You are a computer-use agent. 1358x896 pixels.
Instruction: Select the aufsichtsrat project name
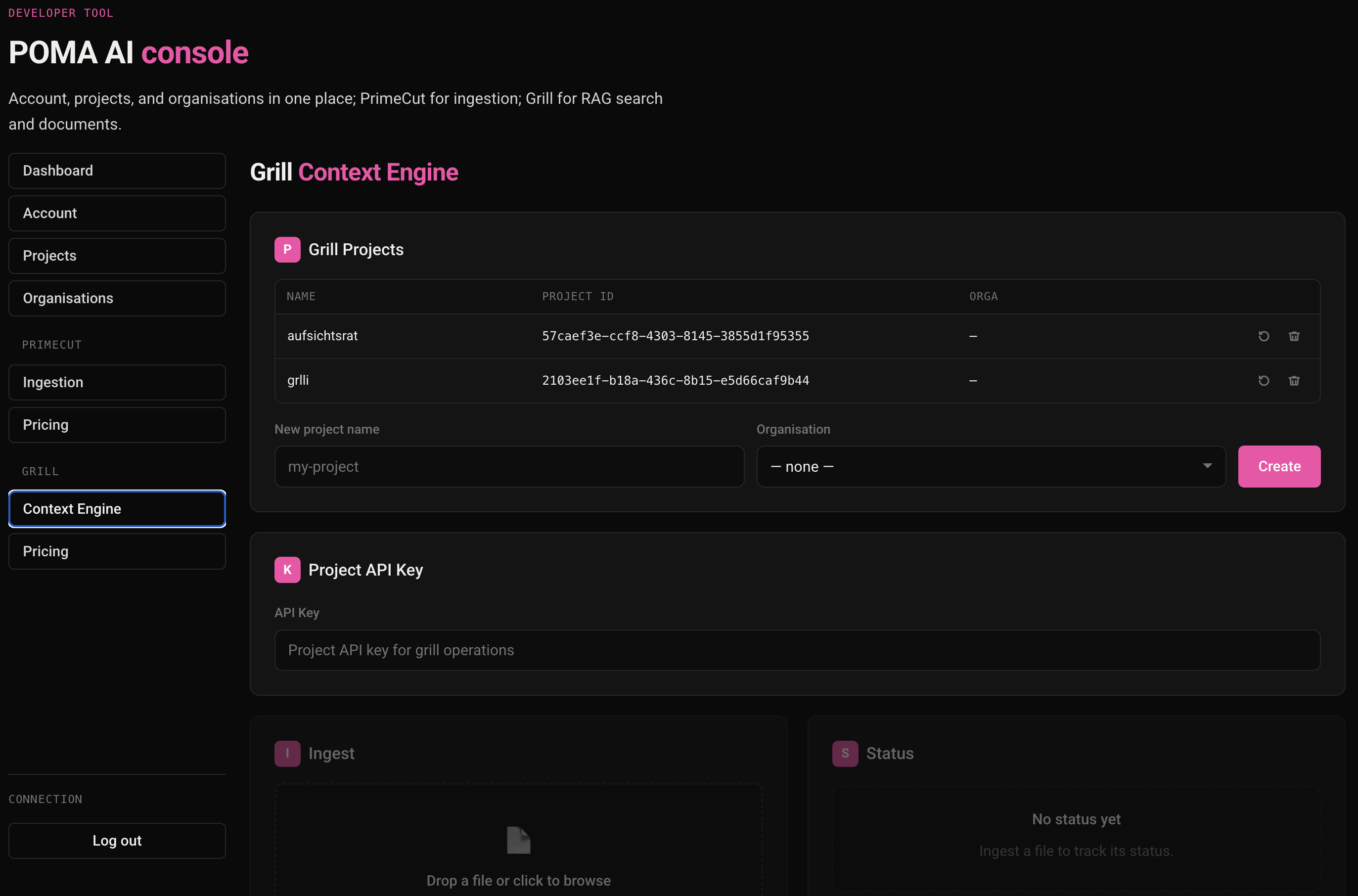(x=322, y=336)
